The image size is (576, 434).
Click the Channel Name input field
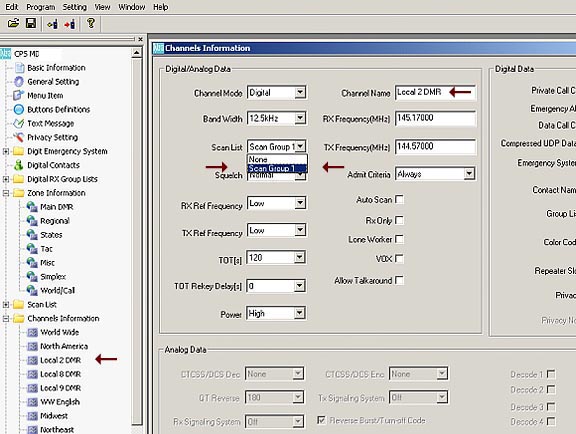pyautogui.click(x=435, y=93)
